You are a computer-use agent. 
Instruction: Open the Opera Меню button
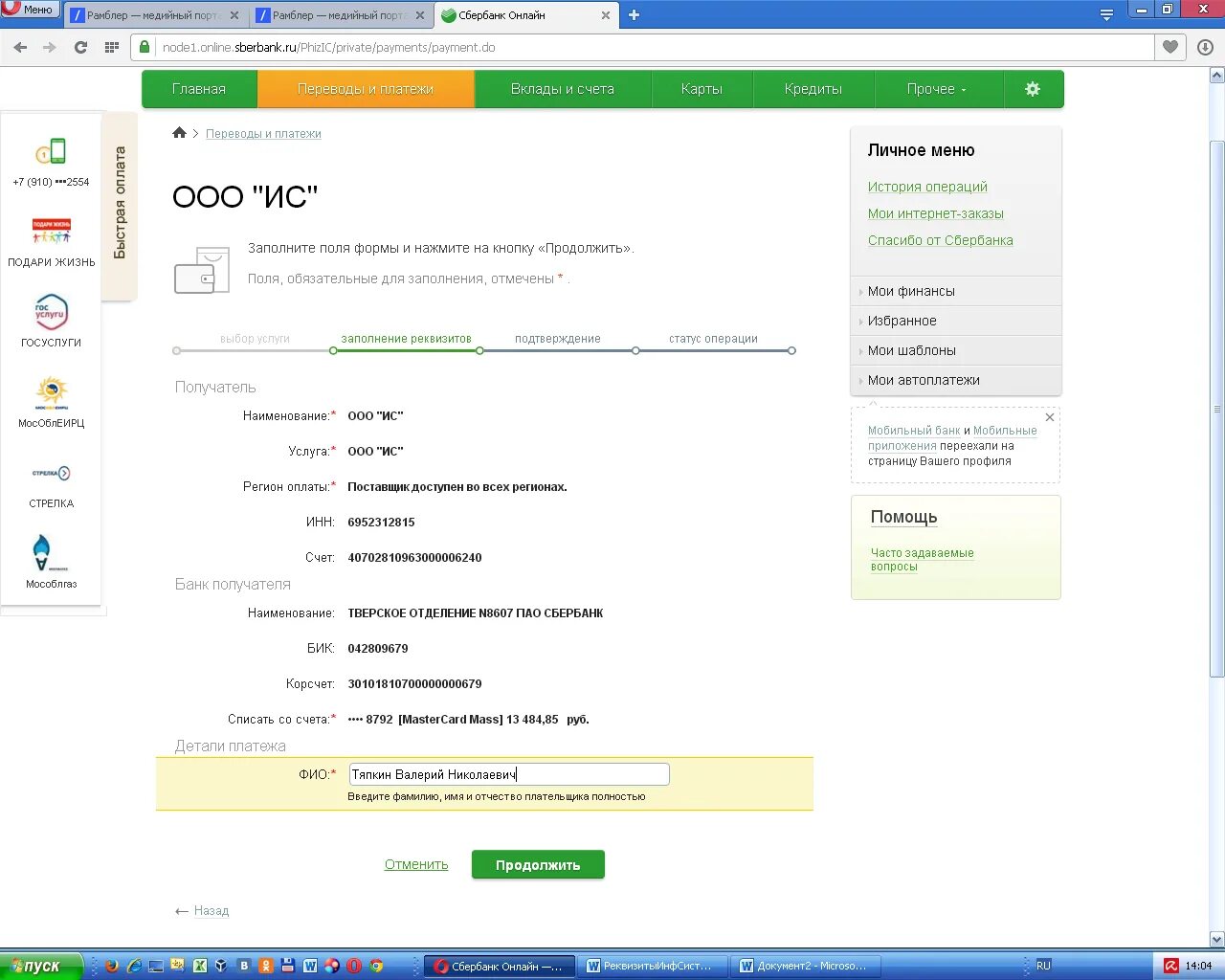click(x=30, y=10)
